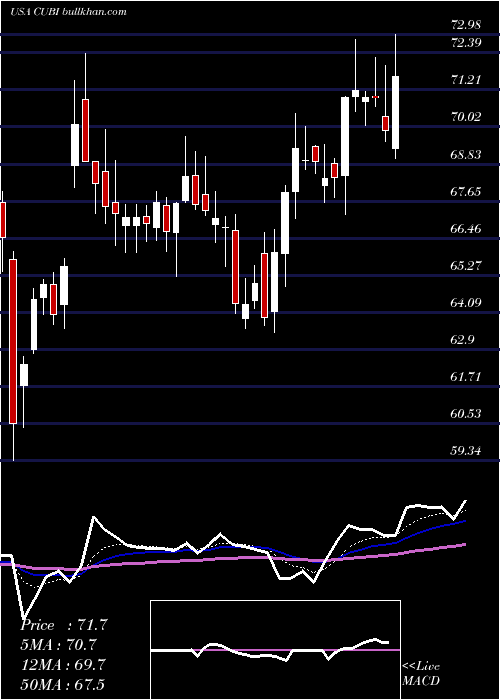Click the 70.02 price axis label

click(x=466, y=117)
